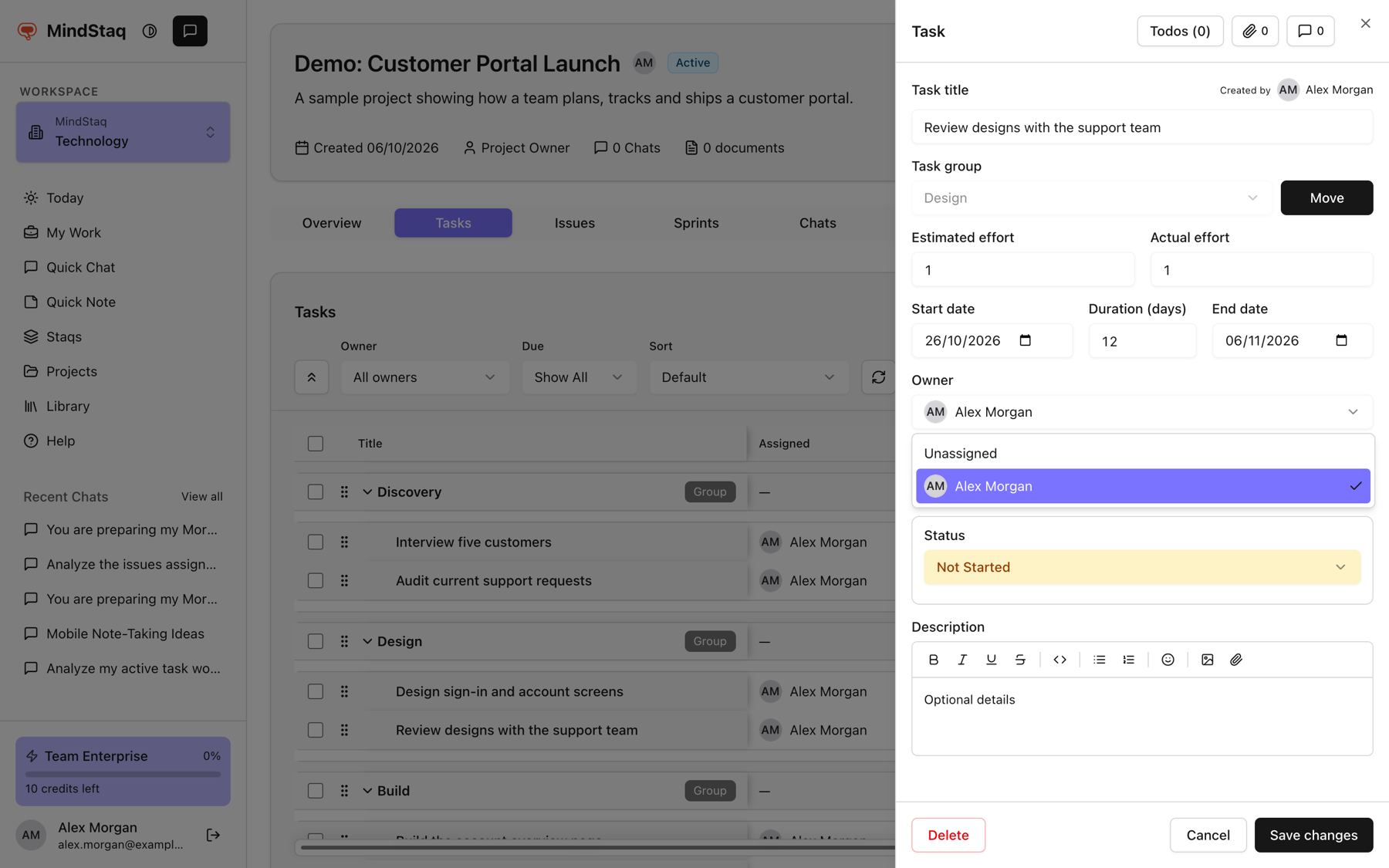Image resolution: width=1389 pixels, height=868 pixels.
Task: Toggle theme icon next to MindStaq
Action: point(150,31)
